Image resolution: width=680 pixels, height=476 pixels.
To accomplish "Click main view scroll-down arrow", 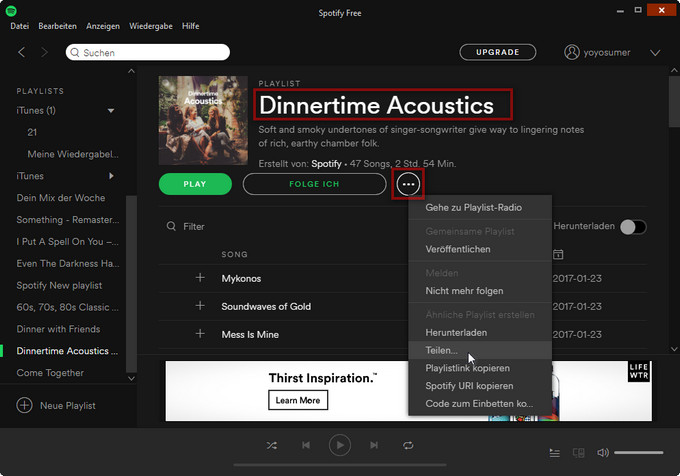I will point(674,349).
